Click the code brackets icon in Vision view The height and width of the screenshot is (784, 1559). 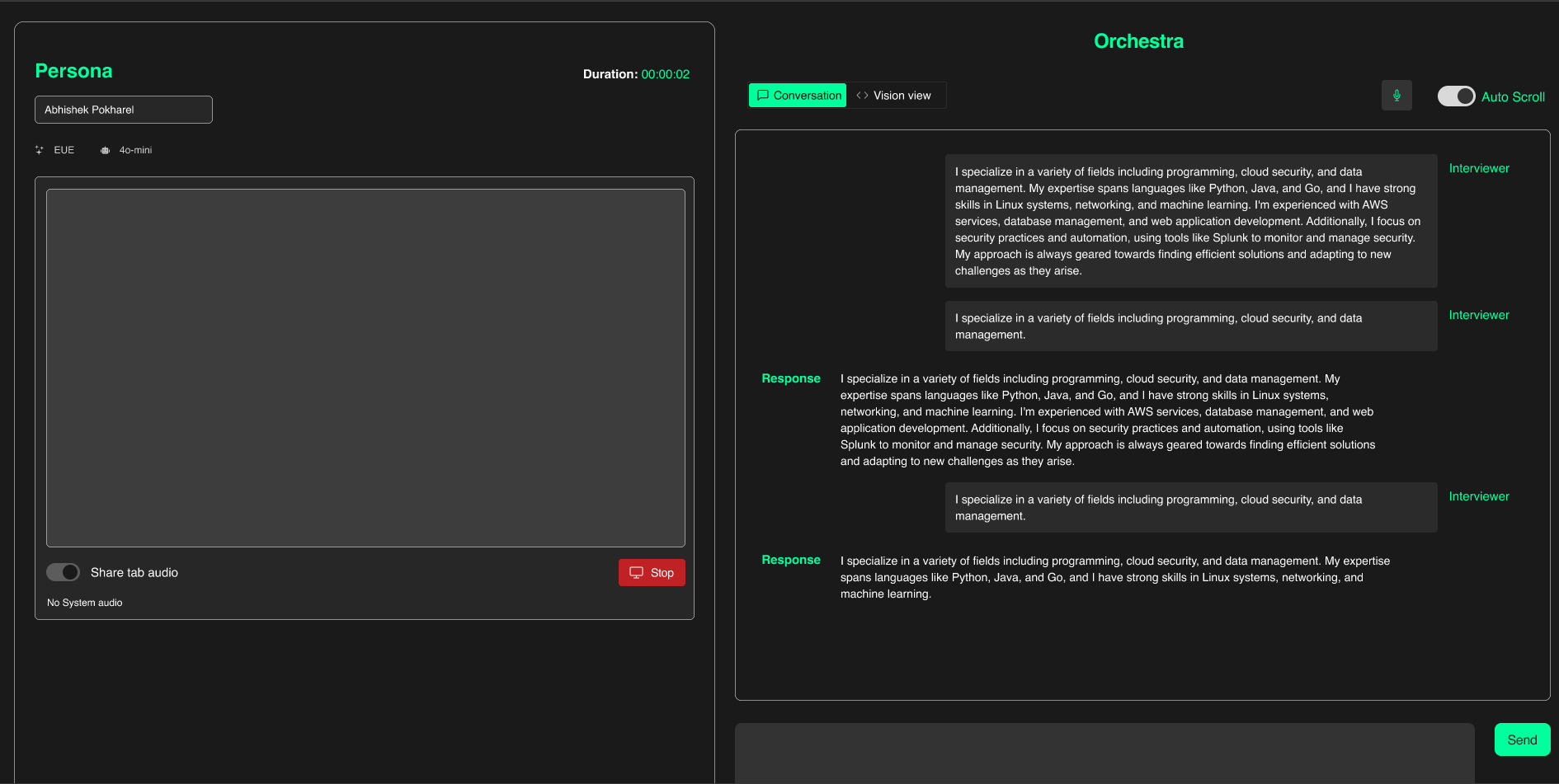point(862,96)
